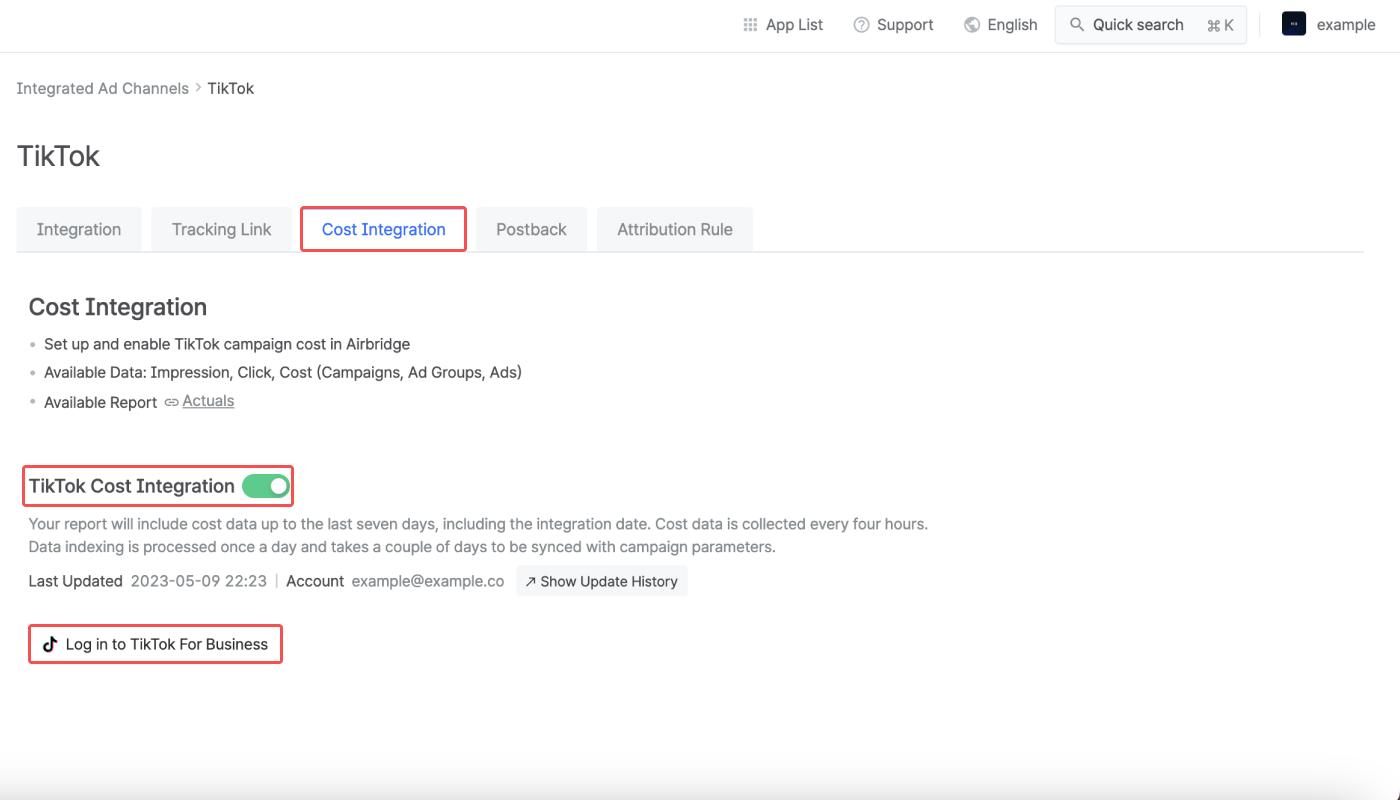Open the example account menu
Viewport: 1400px width, 800px height.
(1329, 25)
